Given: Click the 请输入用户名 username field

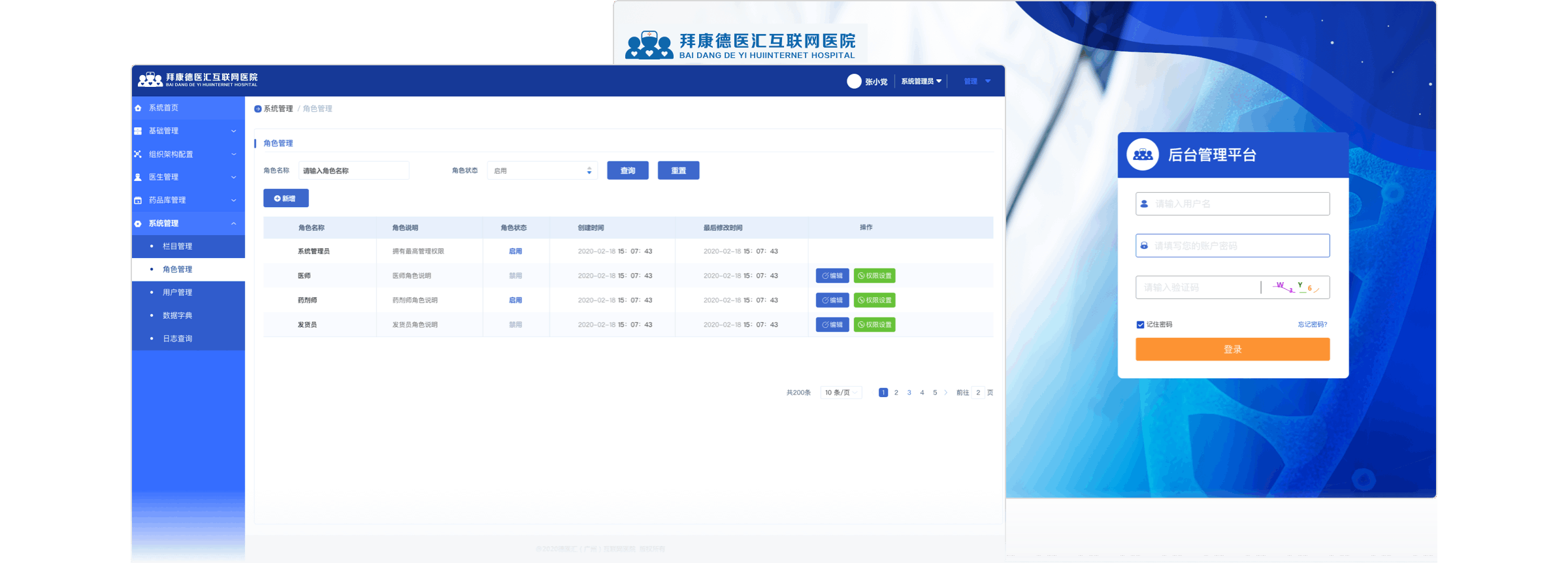Looking at the screenshot, I should [x=1232, y=204].
